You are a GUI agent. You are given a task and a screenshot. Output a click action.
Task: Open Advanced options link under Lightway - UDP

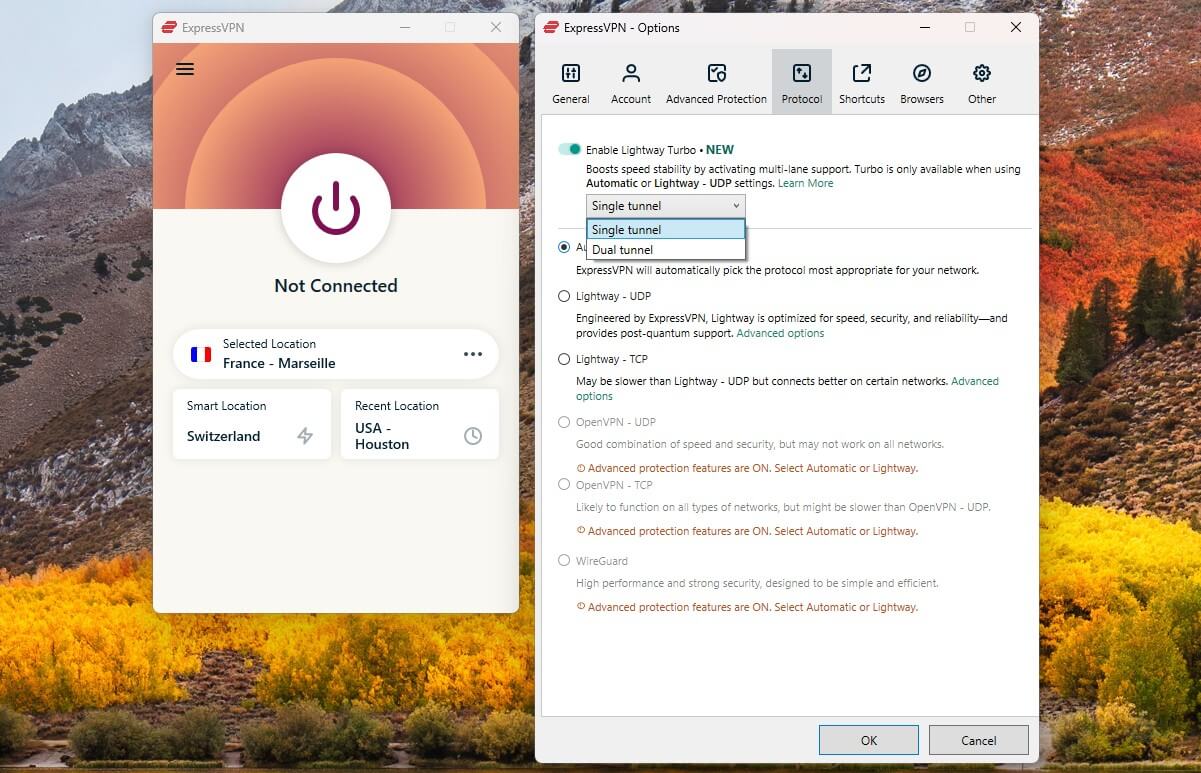pos(780,333)
